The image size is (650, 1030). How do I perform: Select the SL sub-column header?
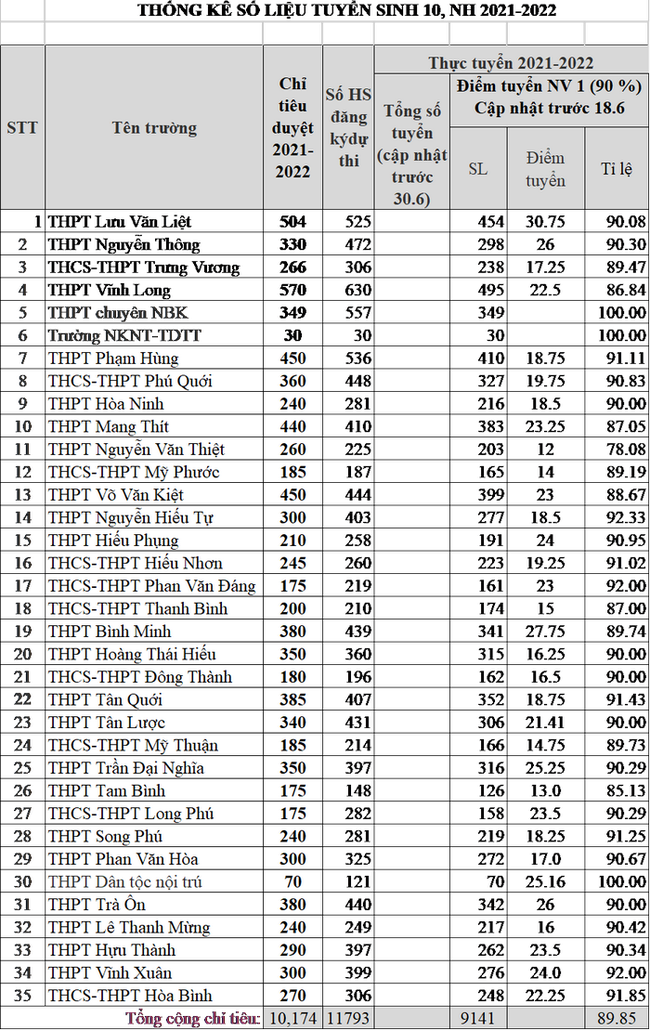[x=478, y=168]
